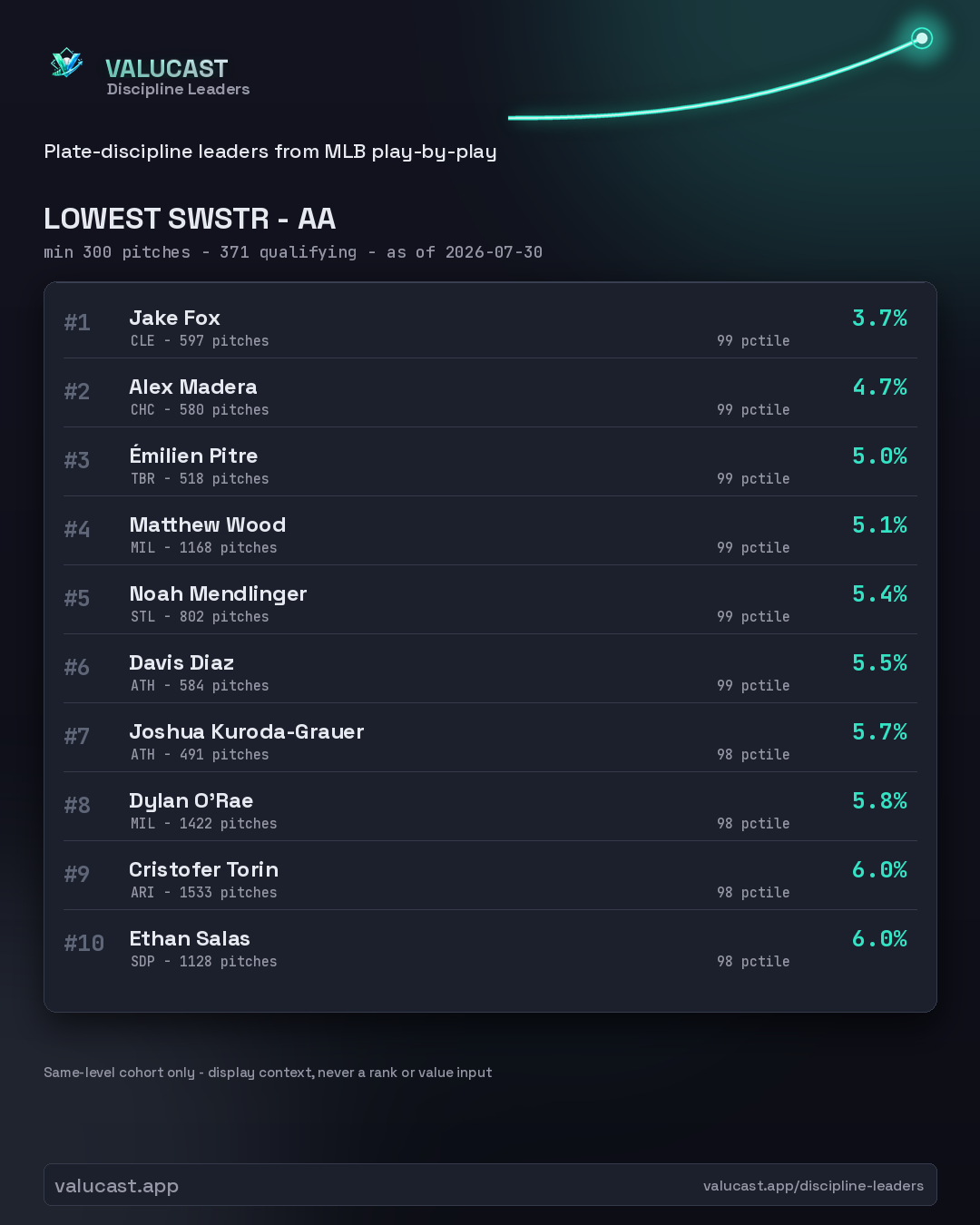Image resolution: width=980 pixels, height=1225 pixels.
Task: Click Jake Fox's 3.7% swinging-strike rate
Action: point(879,318)
